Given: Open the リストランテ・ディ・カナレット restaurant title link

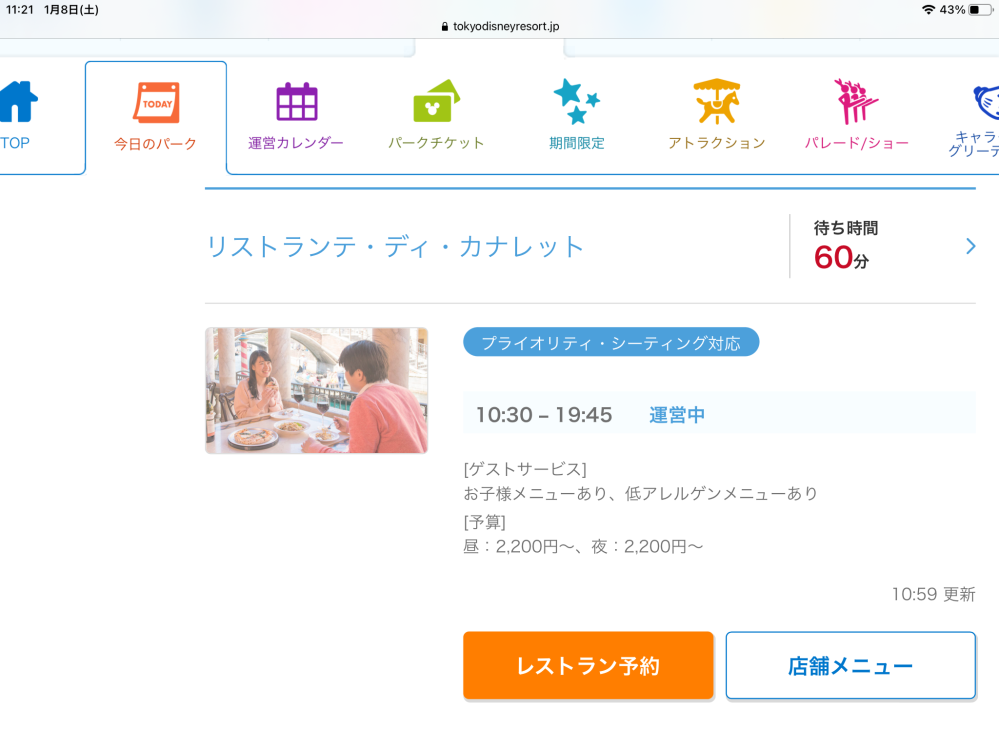Looking at the screenshot, I should pos(395,247).
